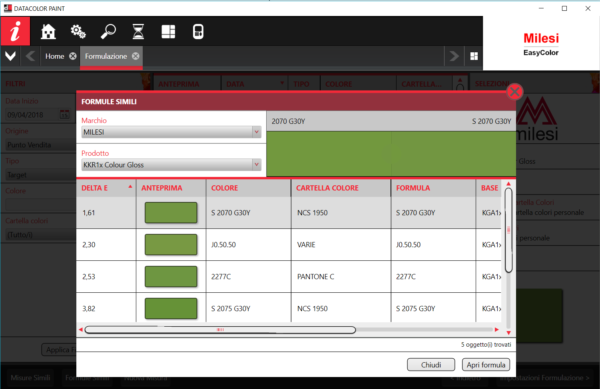Open the settings gears icon

[x=78, y=31]
